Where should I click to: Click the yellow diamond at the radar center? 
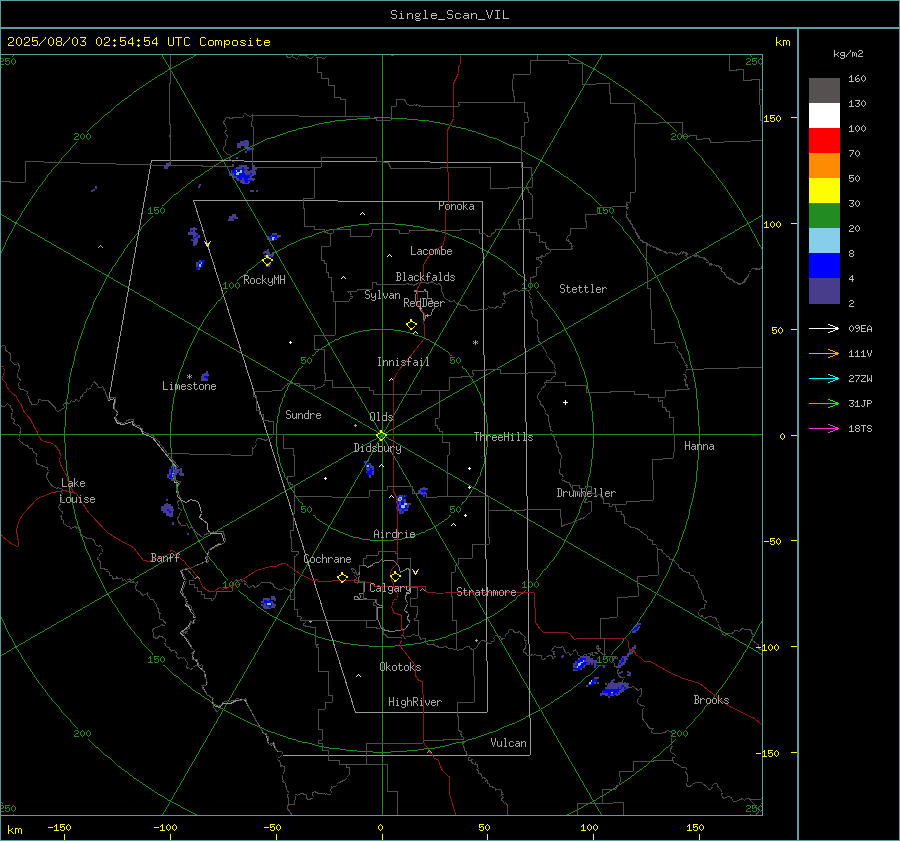coord(381,436)
